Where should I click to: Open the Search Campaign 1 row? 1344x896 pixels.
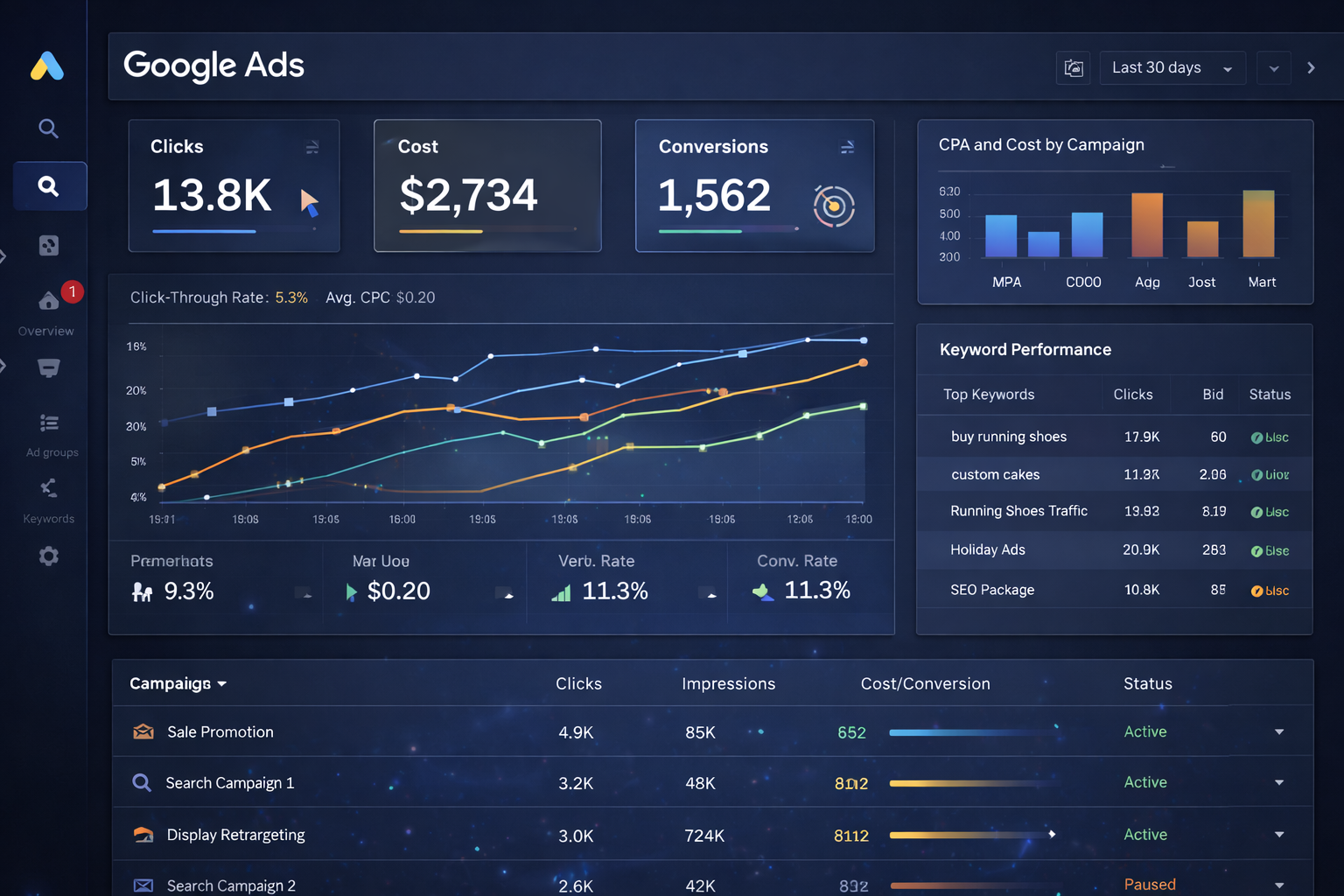coord(229,783)
